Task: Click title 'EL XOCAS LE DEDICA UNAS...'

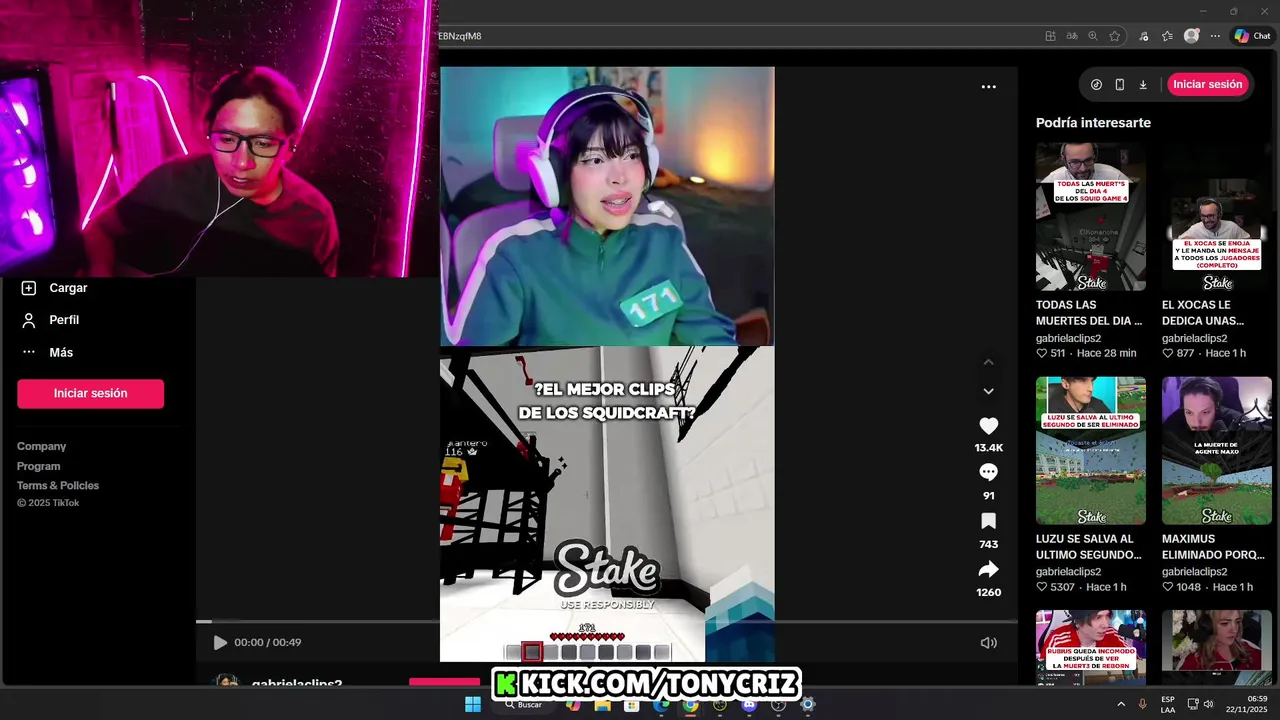Action: point(1203,313)
